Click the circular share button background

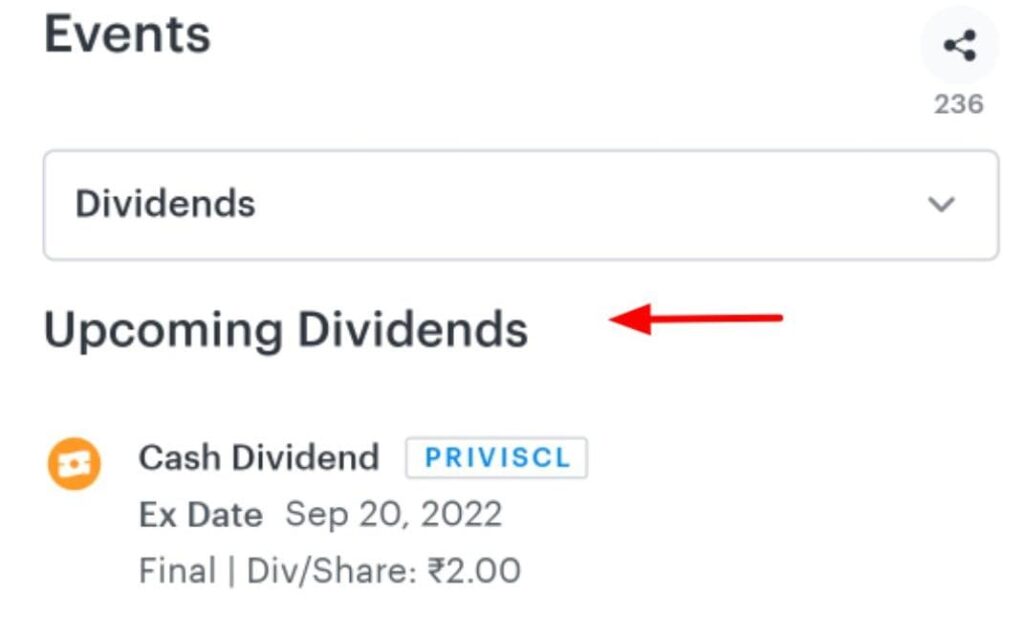click(959, 46)
